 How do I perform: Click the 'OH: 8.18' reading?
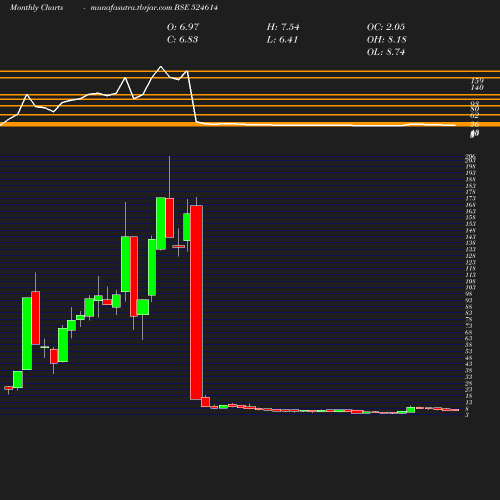(386, 39)
